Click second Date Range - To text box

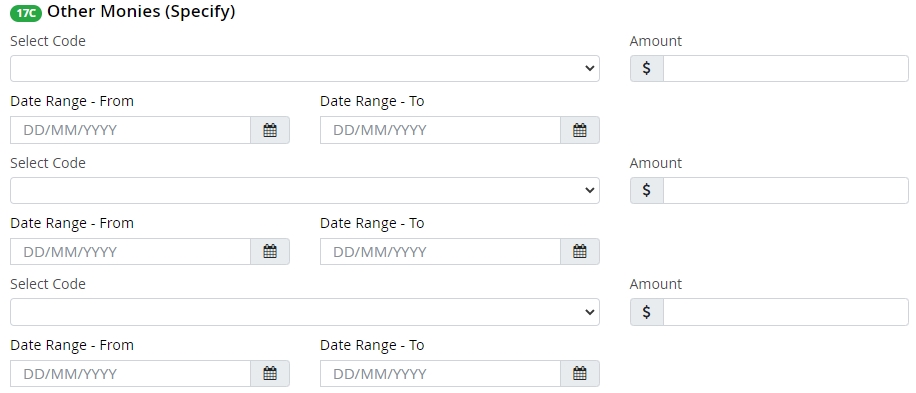[440, 252]
